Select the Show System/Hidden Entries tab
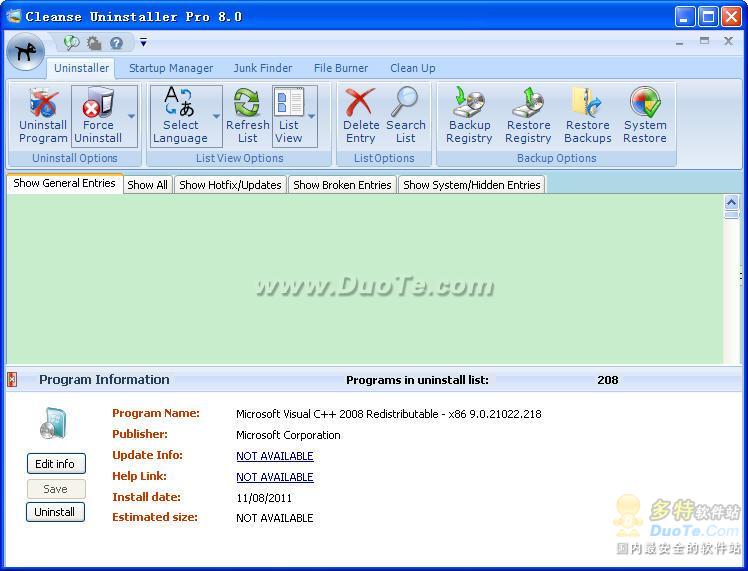This screenshot has width=748, height=571. click(x=471, y=185)
